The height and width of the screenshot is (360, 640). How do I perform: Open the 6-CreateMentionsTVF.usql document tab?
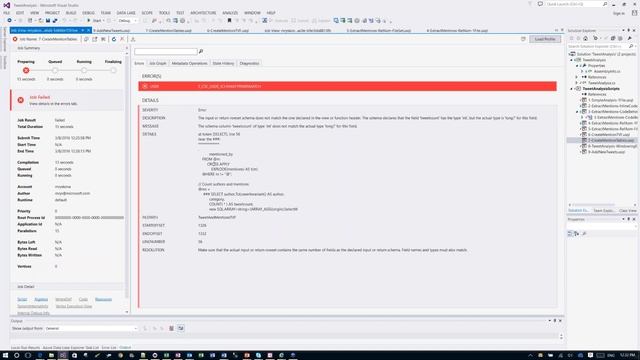click(227, 30)
